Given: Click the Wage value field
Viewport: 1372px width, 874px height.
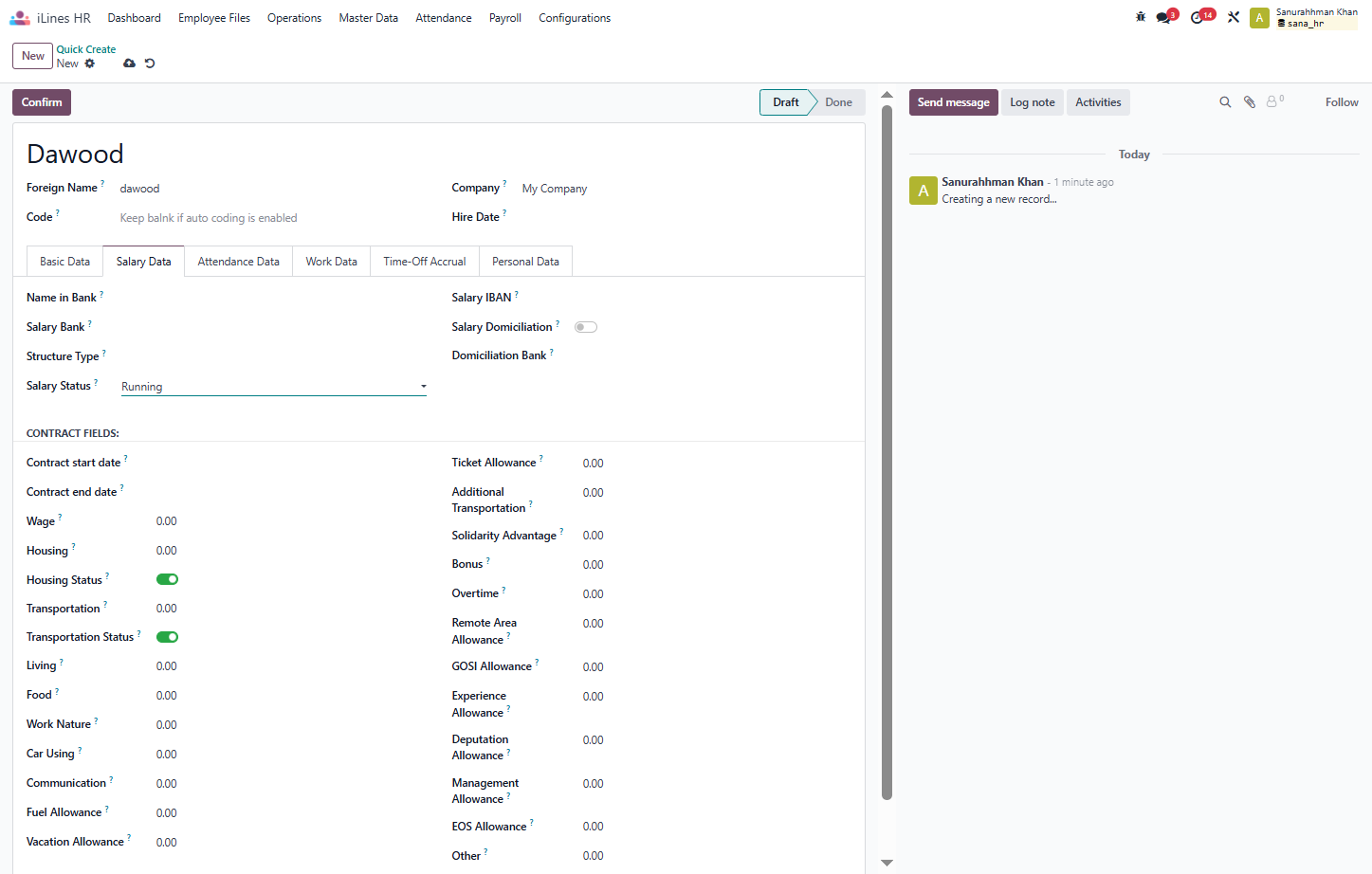Looking at the screenshot, I should click(289, 521).
